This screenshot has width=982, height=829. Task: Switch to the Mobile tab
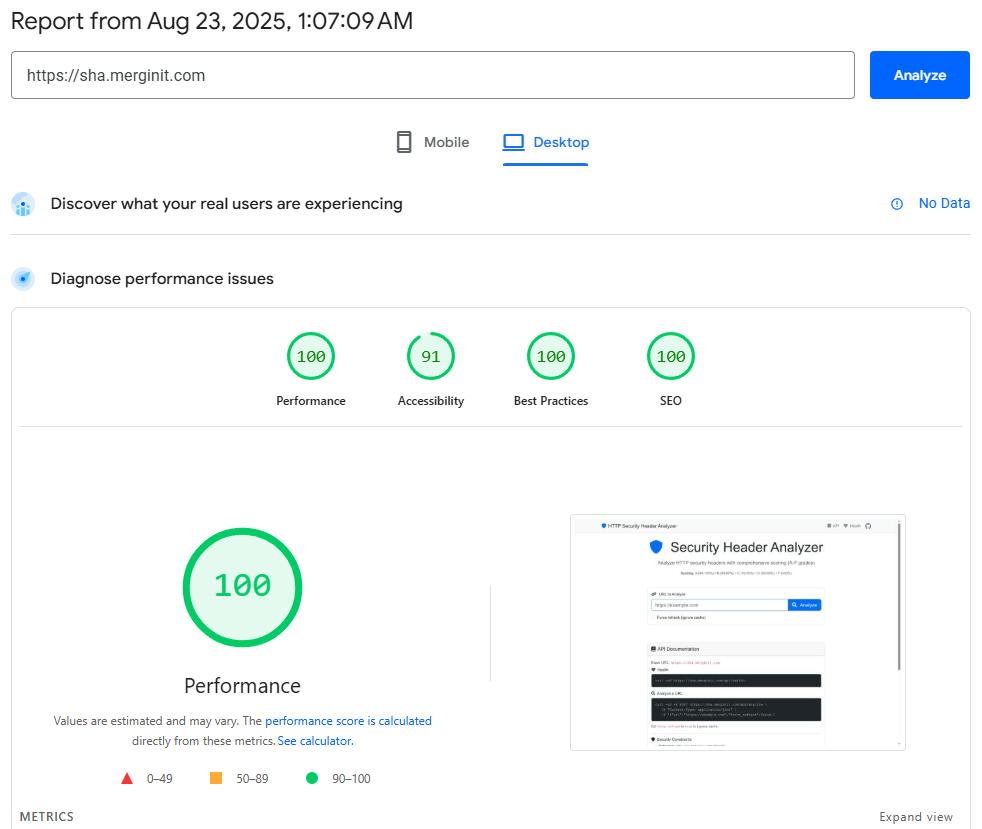tap(433, 141)
